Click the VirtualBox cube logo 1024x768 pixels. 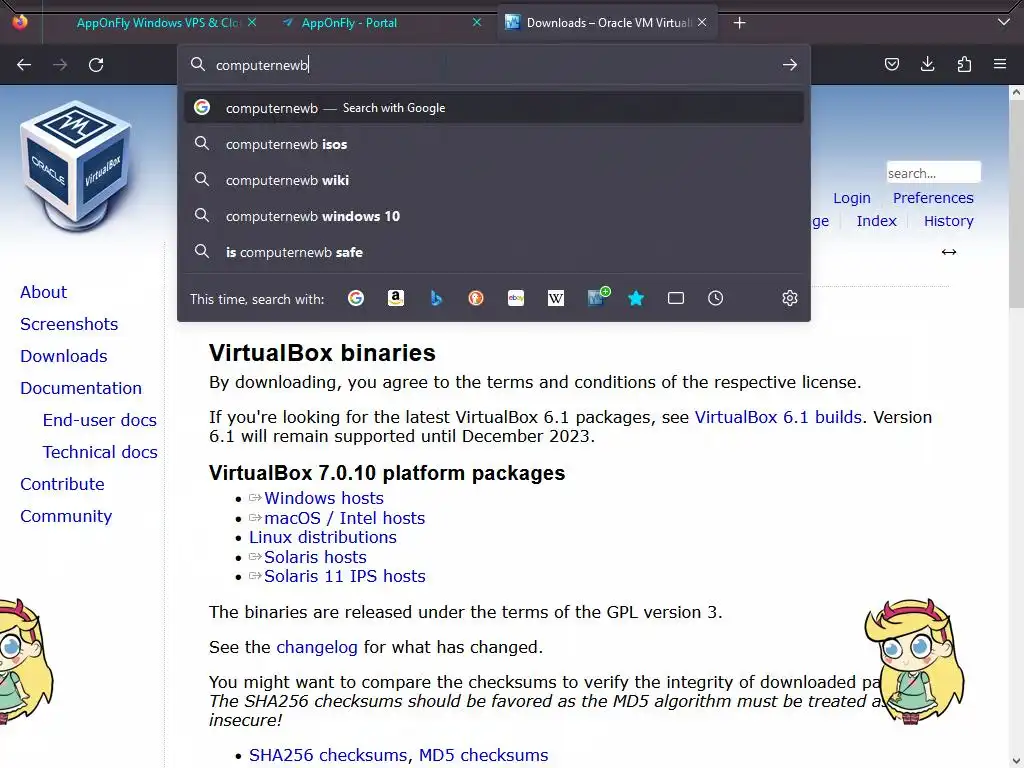pos(76,166)
